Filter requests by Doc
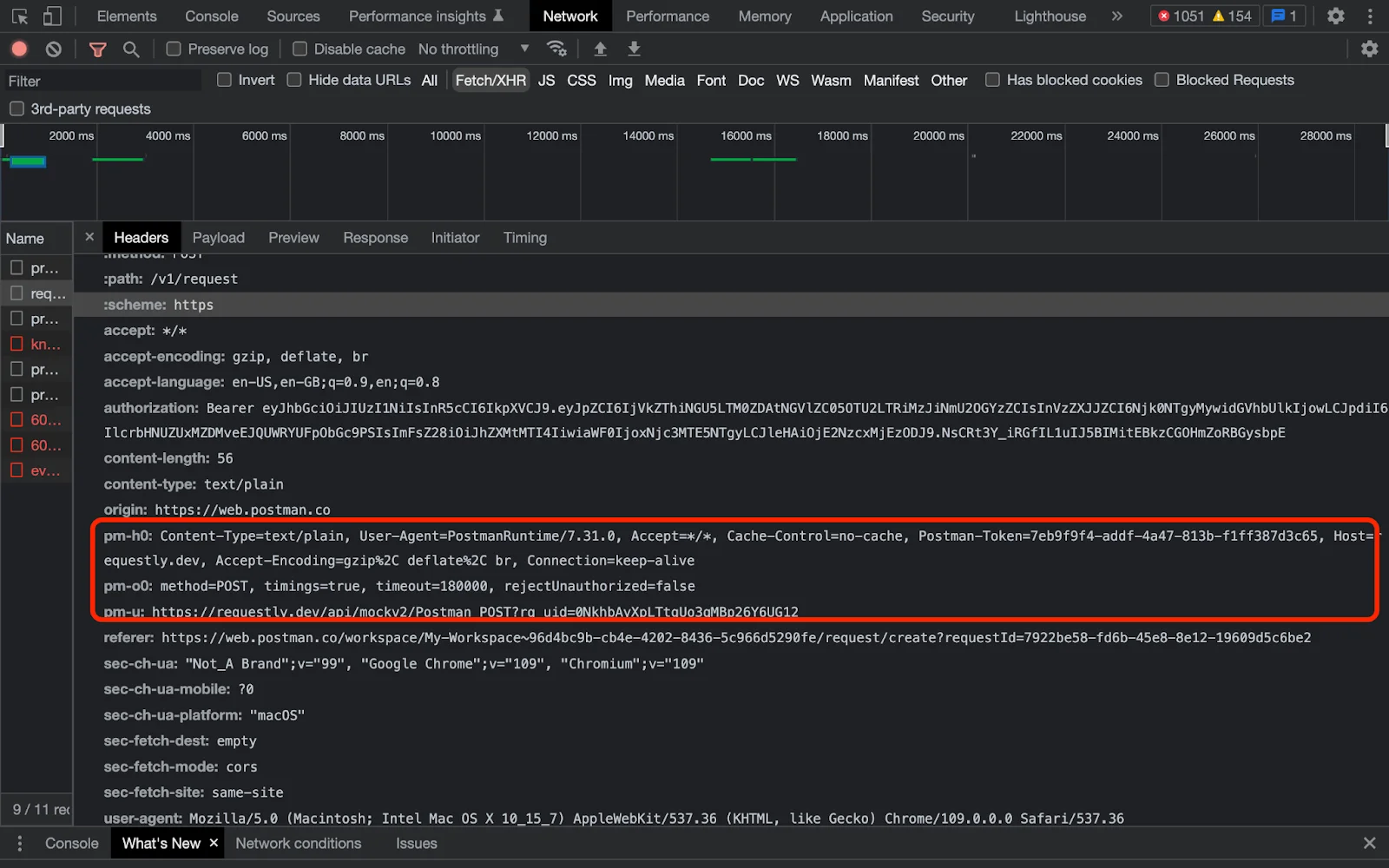The width and height of the screenshot is (1389, 868). pos(751,81)
